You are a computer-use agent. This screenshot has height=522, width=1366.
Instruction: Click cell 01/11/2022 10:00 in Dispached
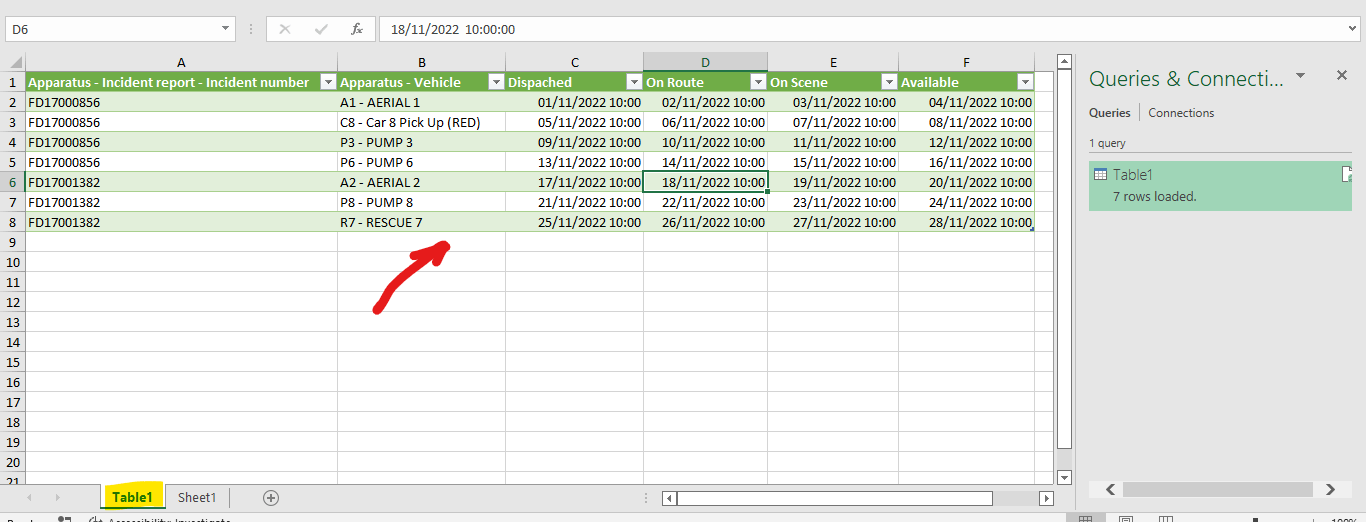pyautogui.click(x=575, y=102)
